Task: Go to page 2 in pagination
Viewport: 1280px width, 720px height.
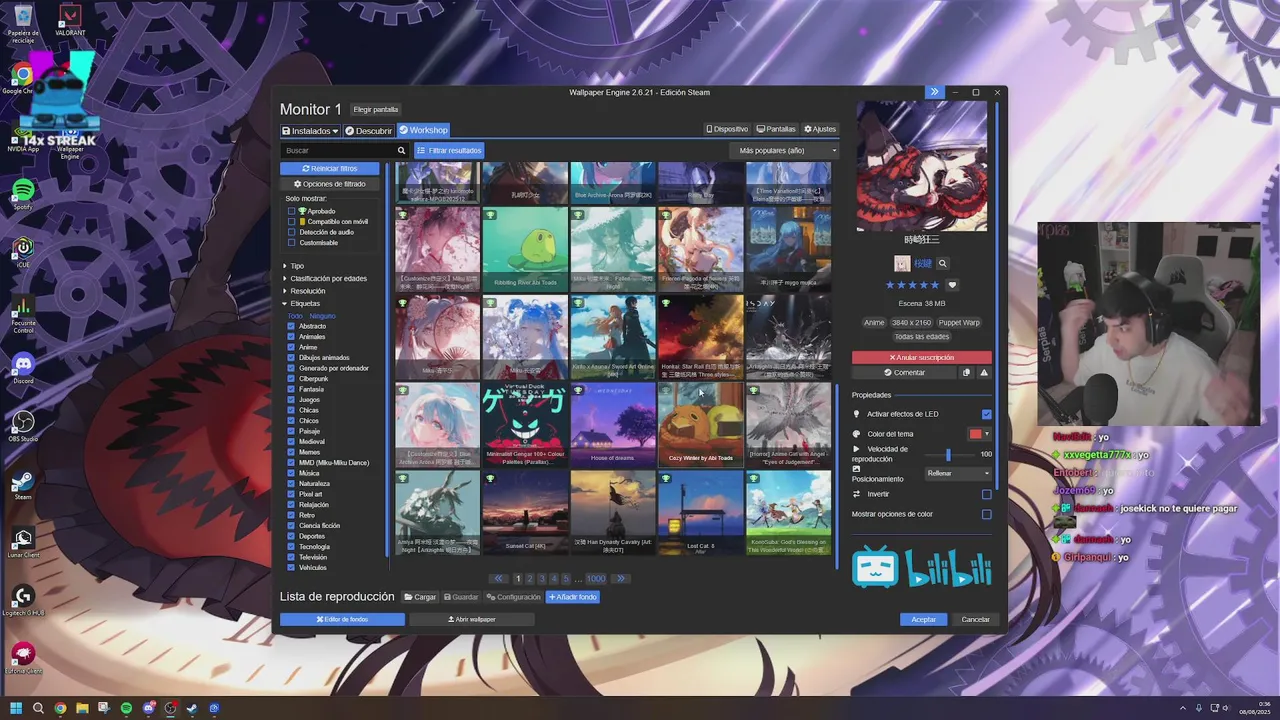Action: [x=530, y=579]
